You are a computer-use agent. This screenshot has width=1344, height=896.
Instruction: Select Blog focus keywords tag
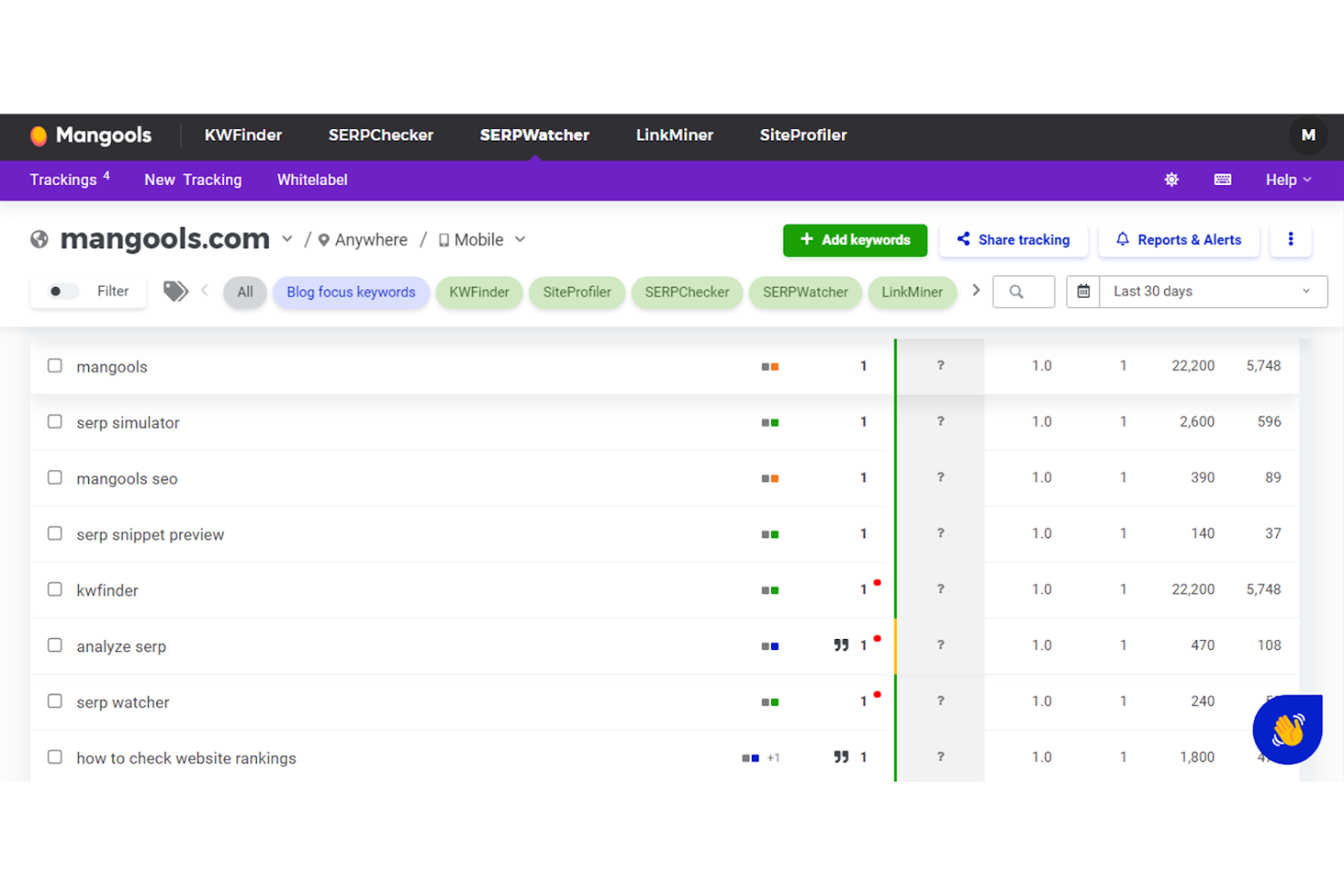pos(351,292)
